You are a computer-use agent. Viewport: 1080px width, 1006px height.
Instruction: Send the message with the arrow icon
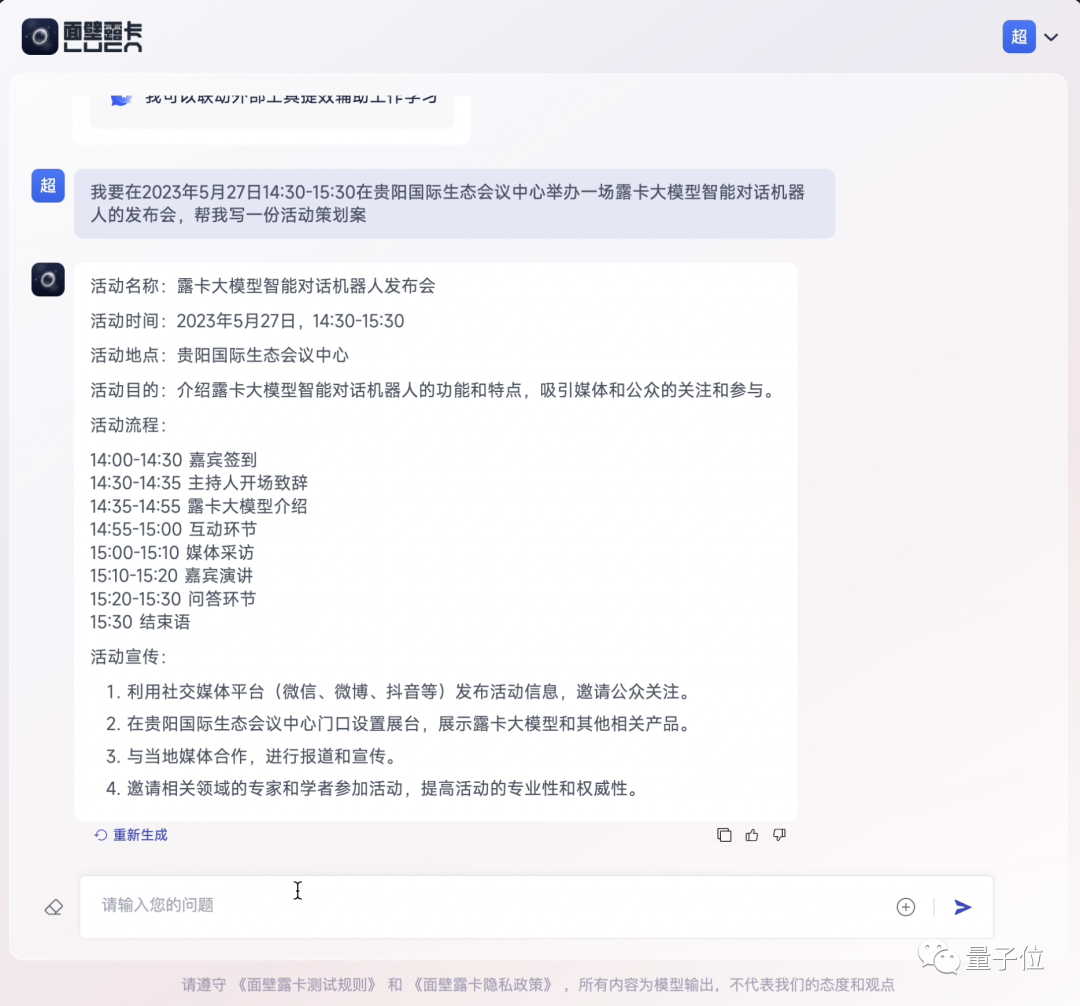963,907
